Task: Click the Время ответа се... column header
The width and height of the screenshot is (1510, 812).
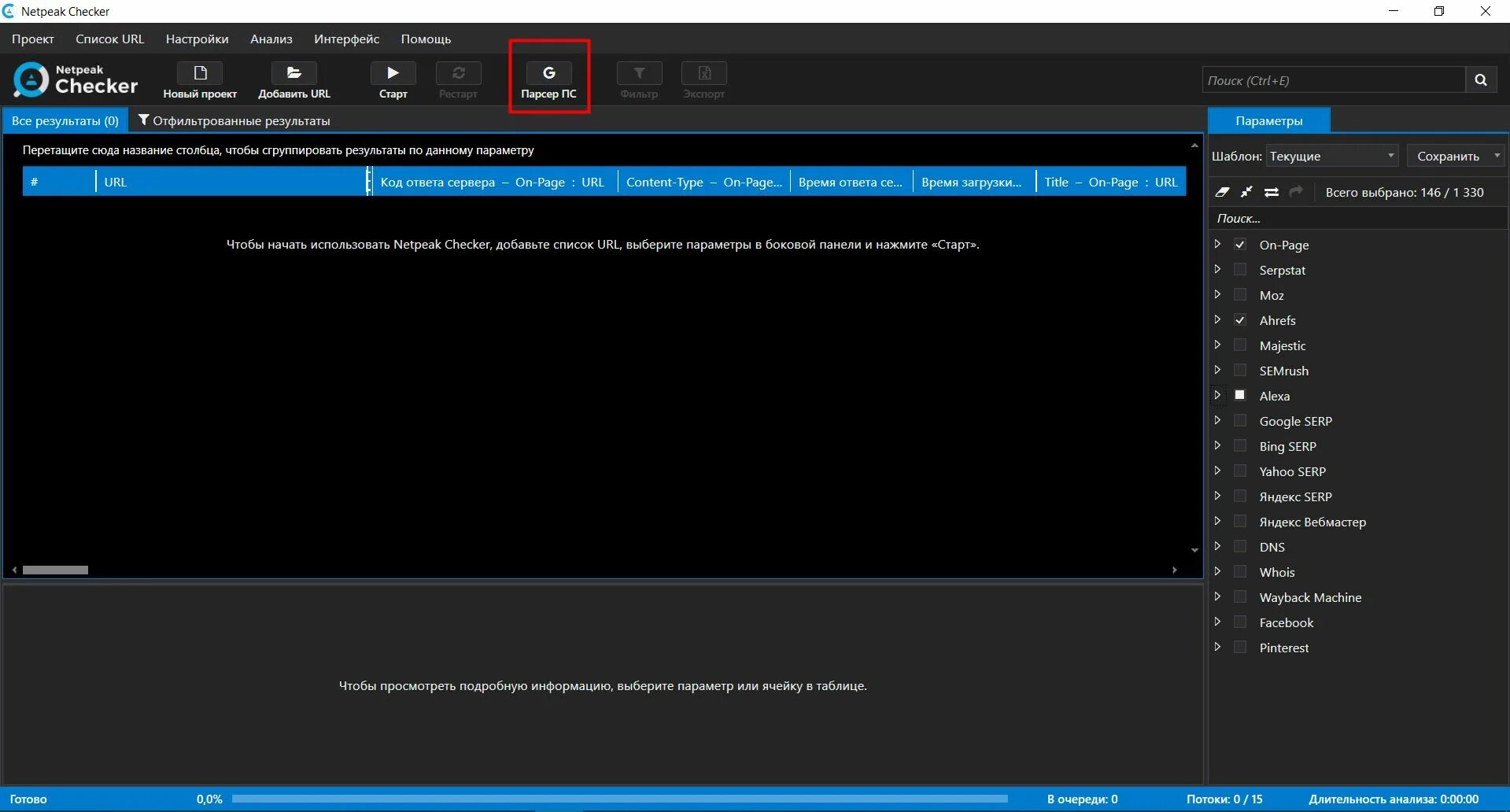Action: [851, 182]
